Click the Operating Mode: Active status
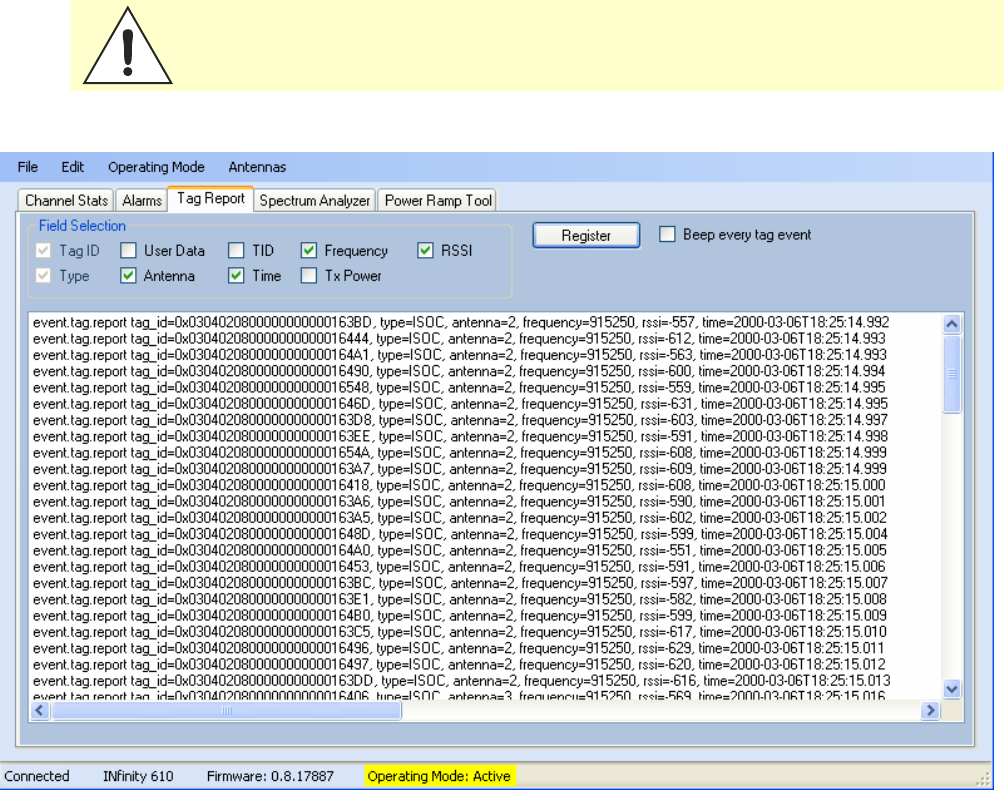The height and width of the screenshot is (790, 1004). pos(439,777)
